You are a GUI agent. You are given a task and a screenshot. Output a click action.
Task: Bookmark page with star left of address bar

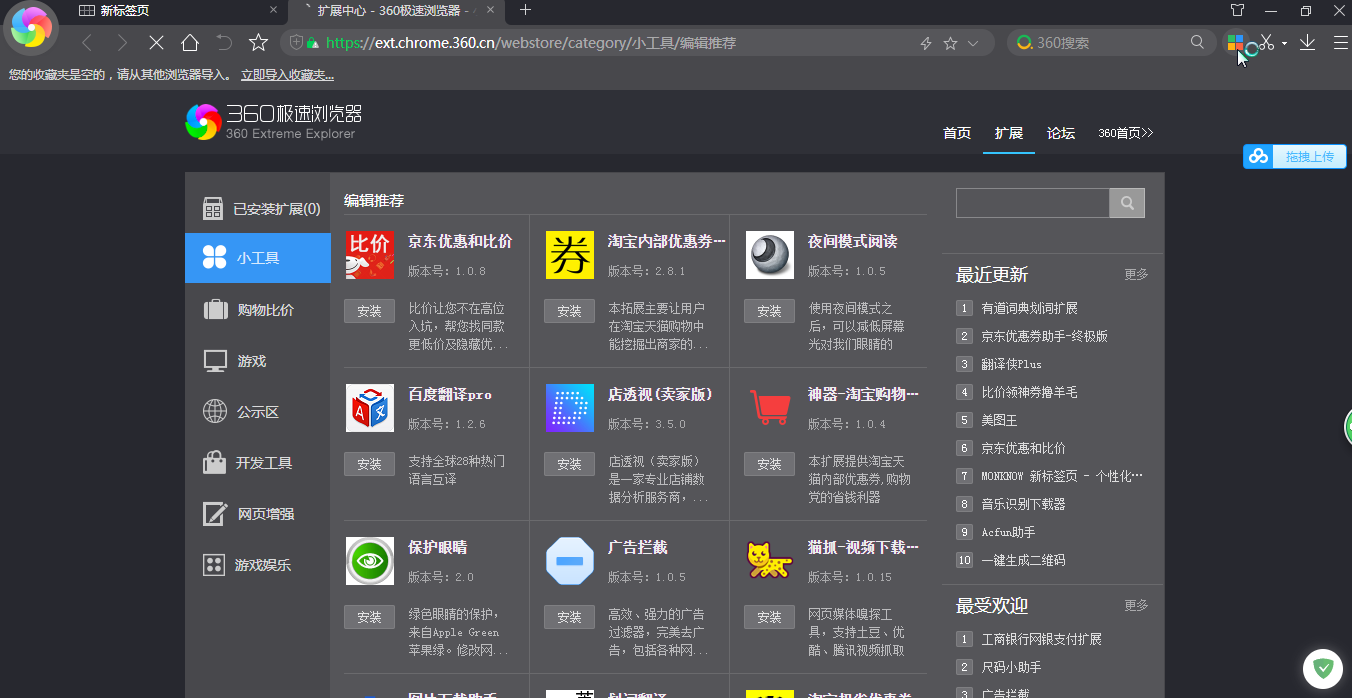[258, 43]
